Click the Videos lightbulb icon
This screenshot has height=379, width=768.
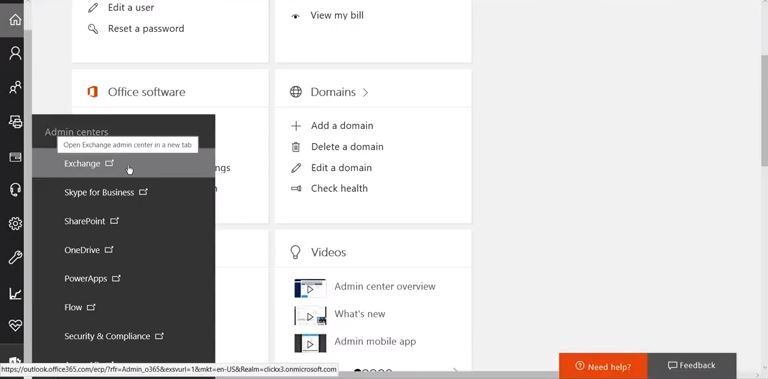[295, 252]
